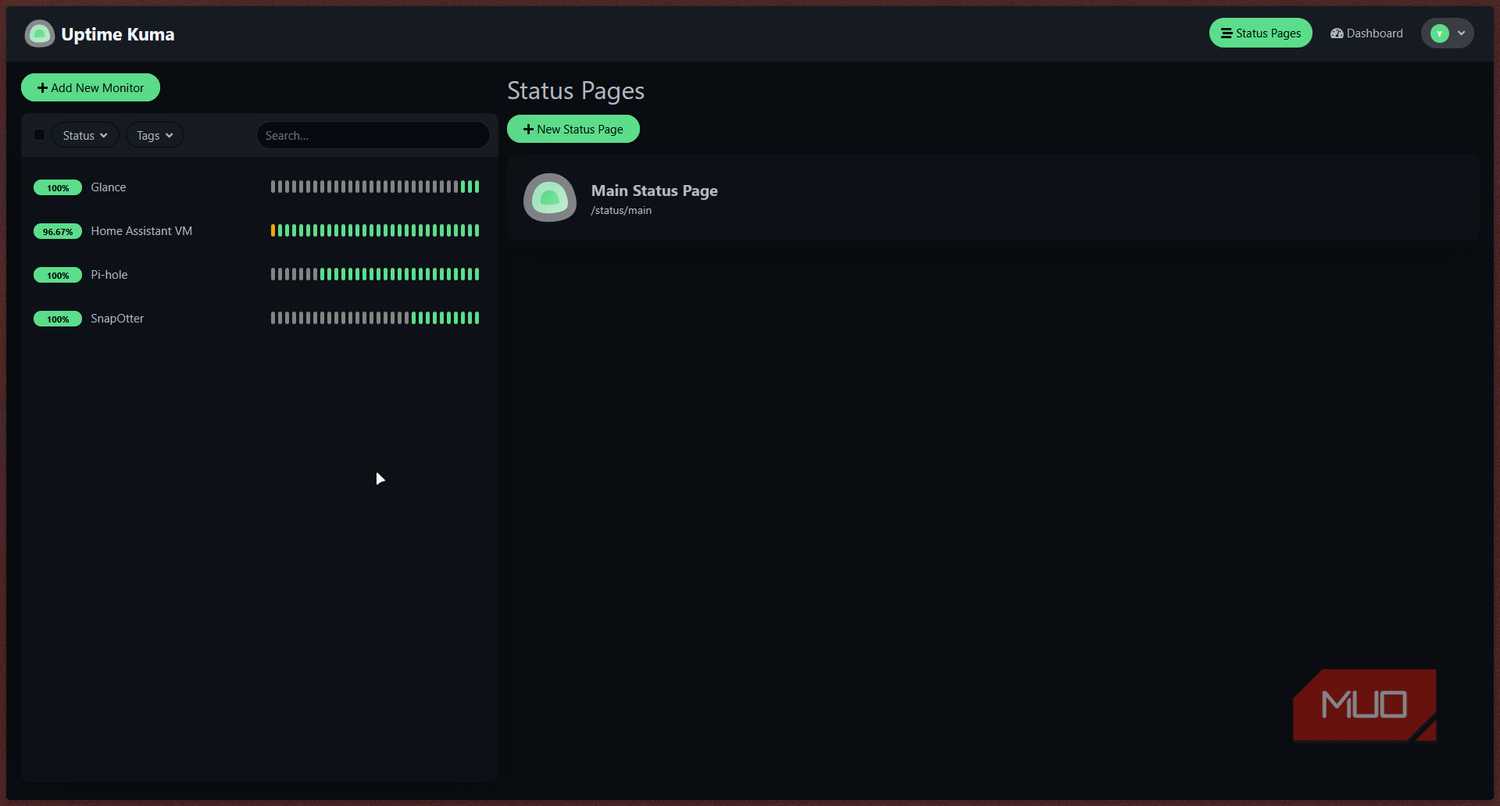Click the Add New Monitor button
Viewport: 1500px width, 806px height.
(x=90, y=88)
